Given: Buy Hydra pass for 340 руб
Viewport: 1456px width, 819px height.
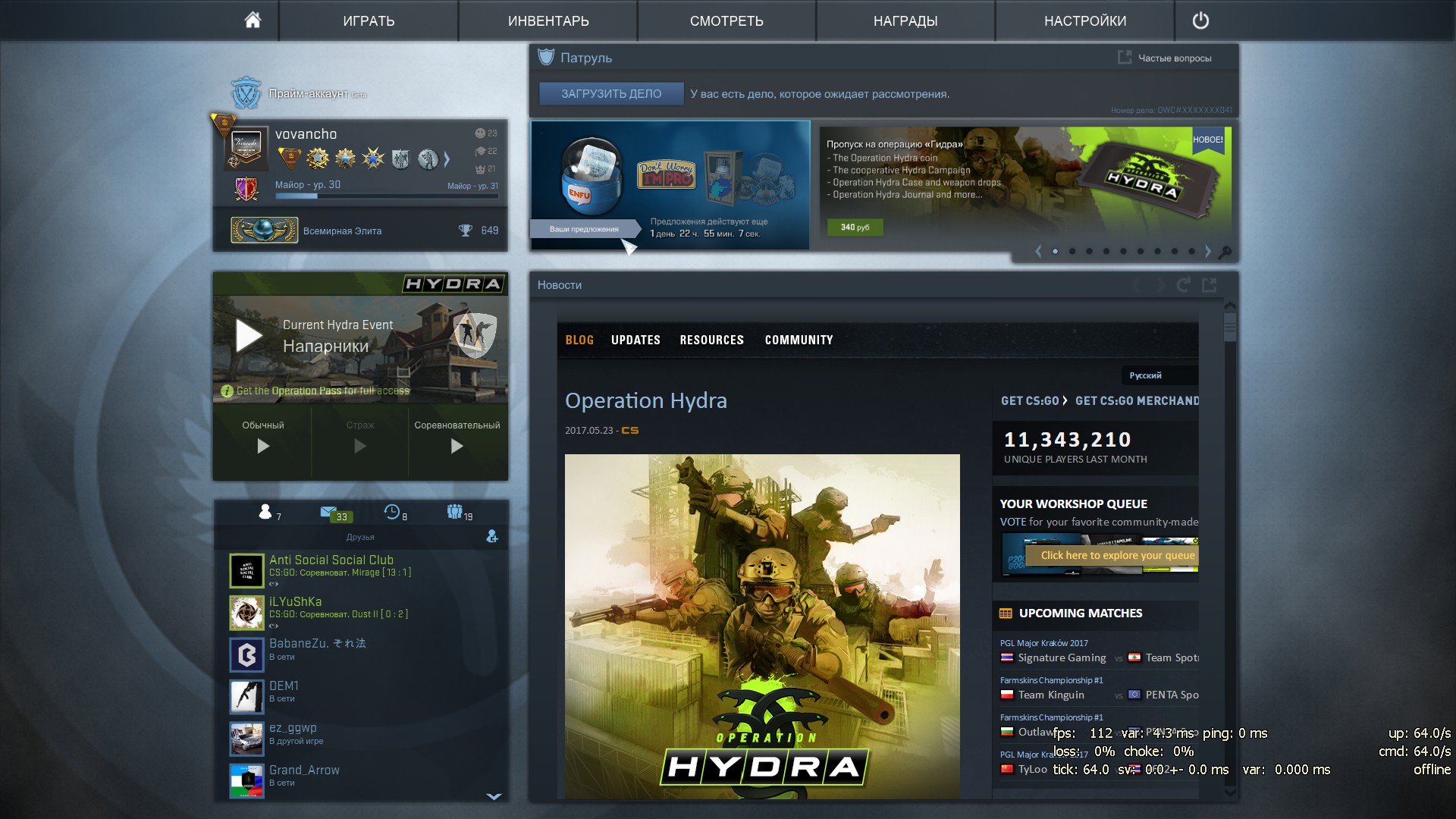Looking at the screenshot, I should (x=855, y=227).
